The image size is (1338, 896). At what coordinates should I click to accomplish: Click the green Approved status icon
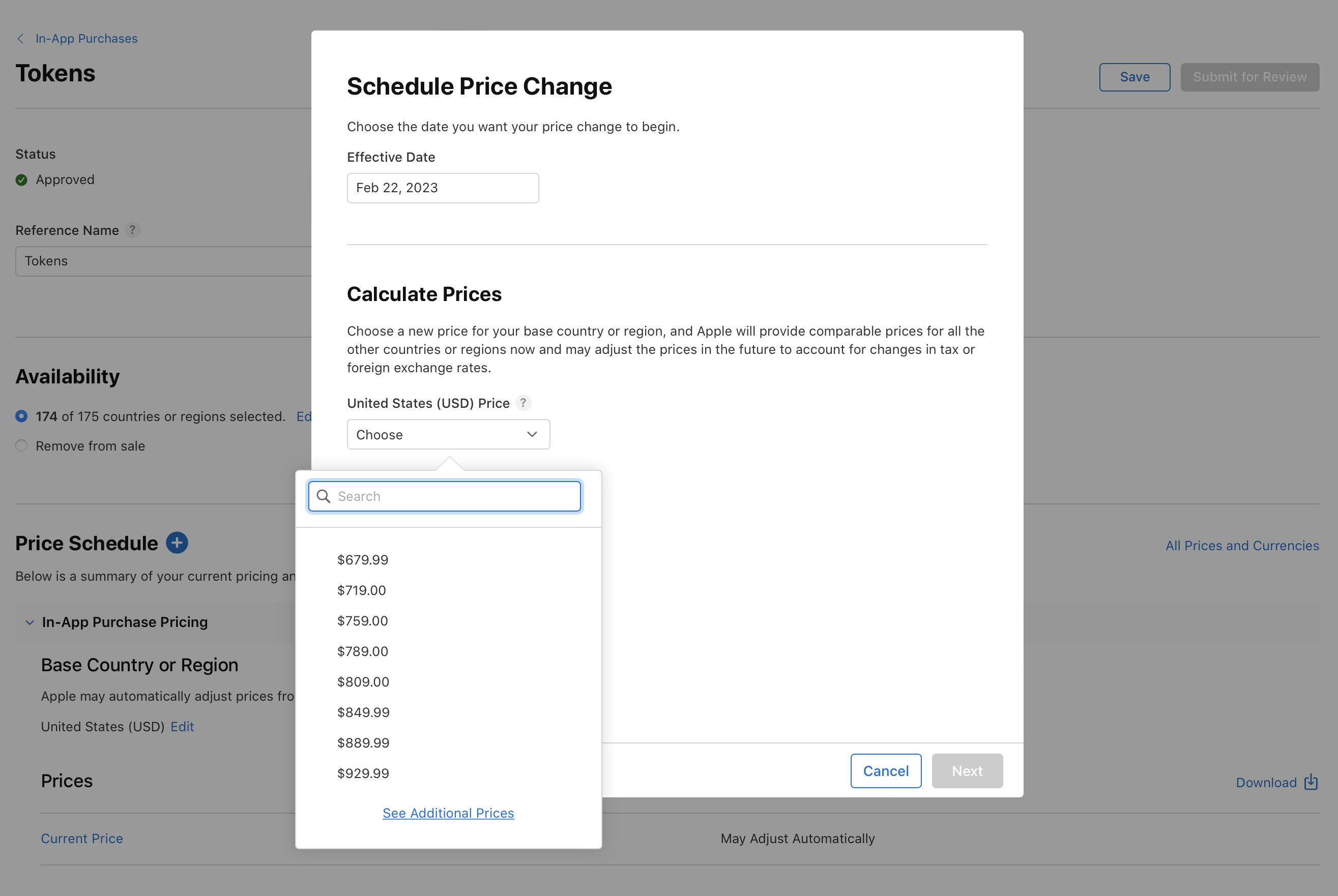pos(22,180)
